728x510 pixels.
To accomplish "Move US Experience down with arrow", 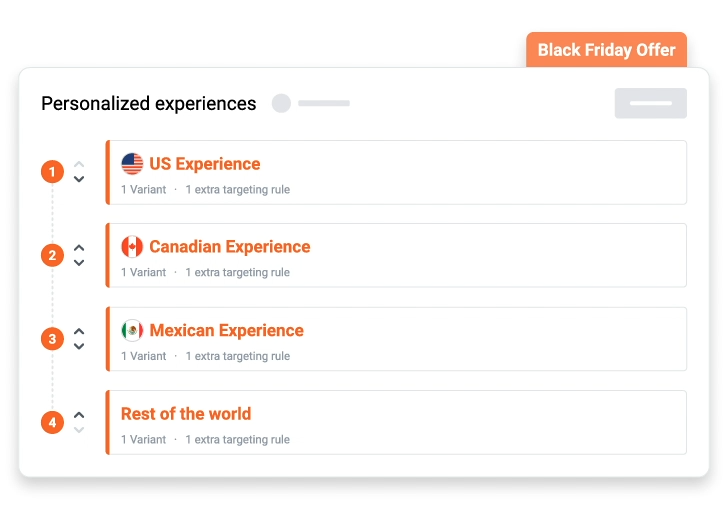I will [x=79, y=180].
